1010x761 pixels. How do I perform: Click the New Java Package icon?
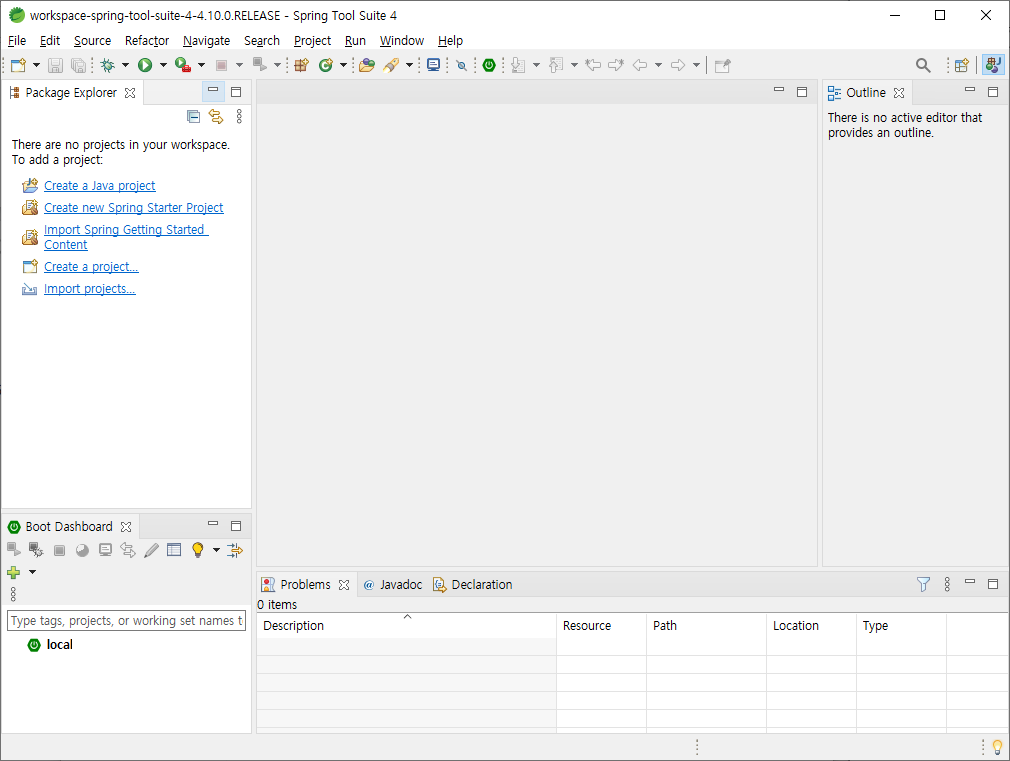[301, 65]
